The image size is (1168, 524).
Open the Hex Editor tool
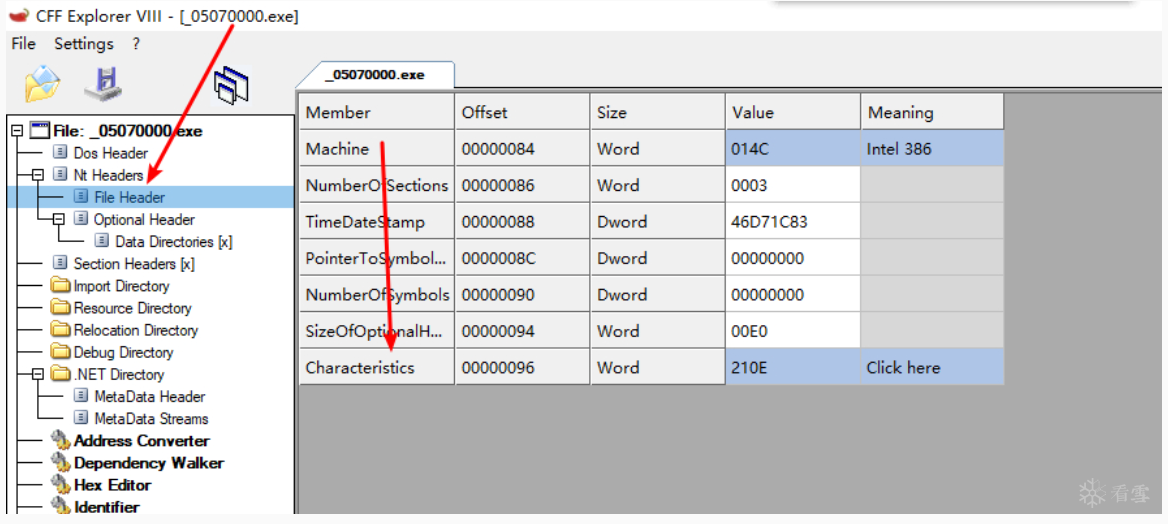tap(112, 485)
